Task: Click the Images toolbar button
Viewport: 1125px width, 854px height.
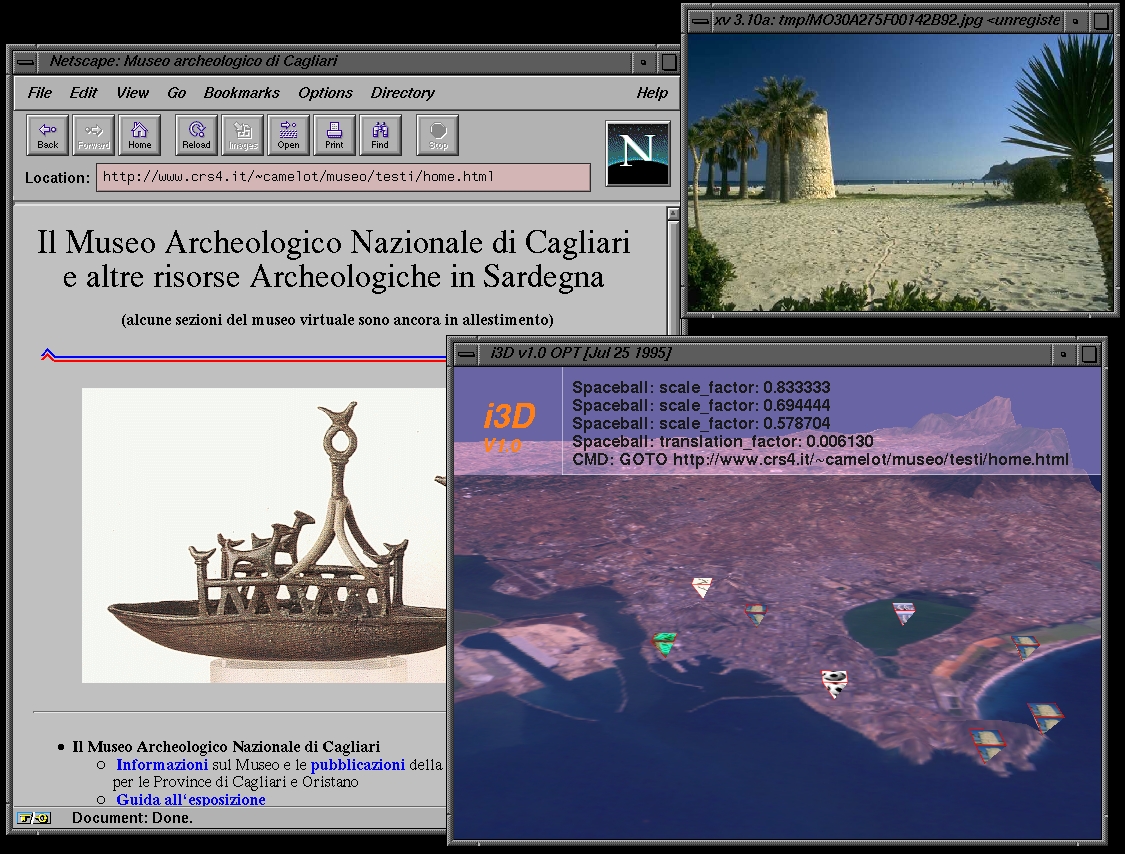Action: click(243, 135)
